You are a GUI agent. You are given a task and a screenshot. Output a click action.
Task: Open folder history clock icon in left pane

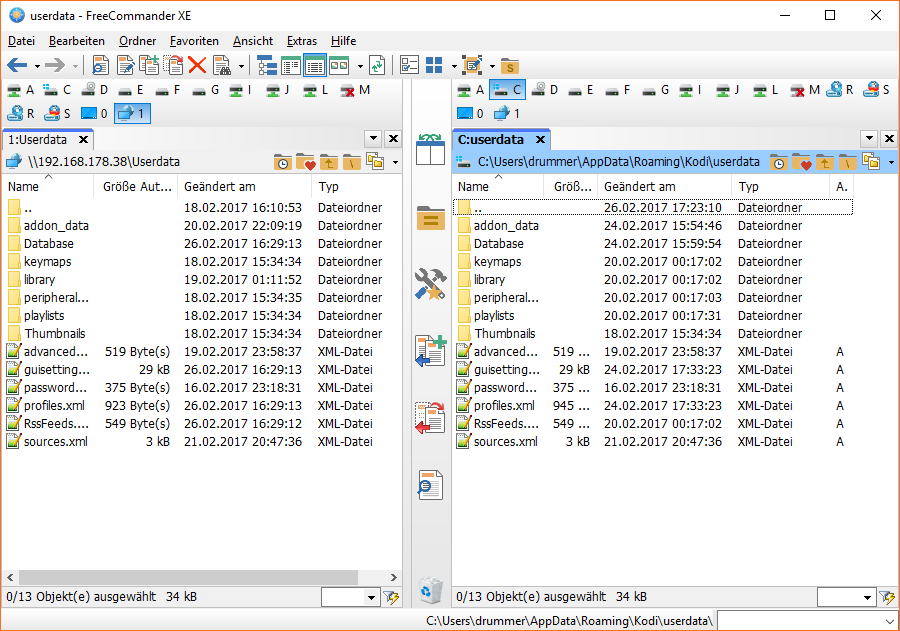click(x=282, y=162)
